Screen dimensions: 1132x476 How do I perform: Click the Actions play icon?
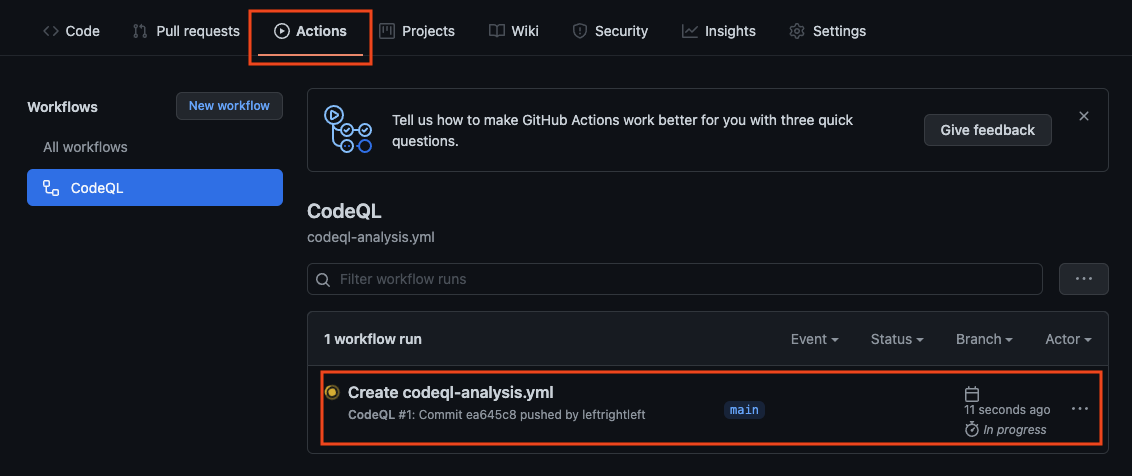282,31
